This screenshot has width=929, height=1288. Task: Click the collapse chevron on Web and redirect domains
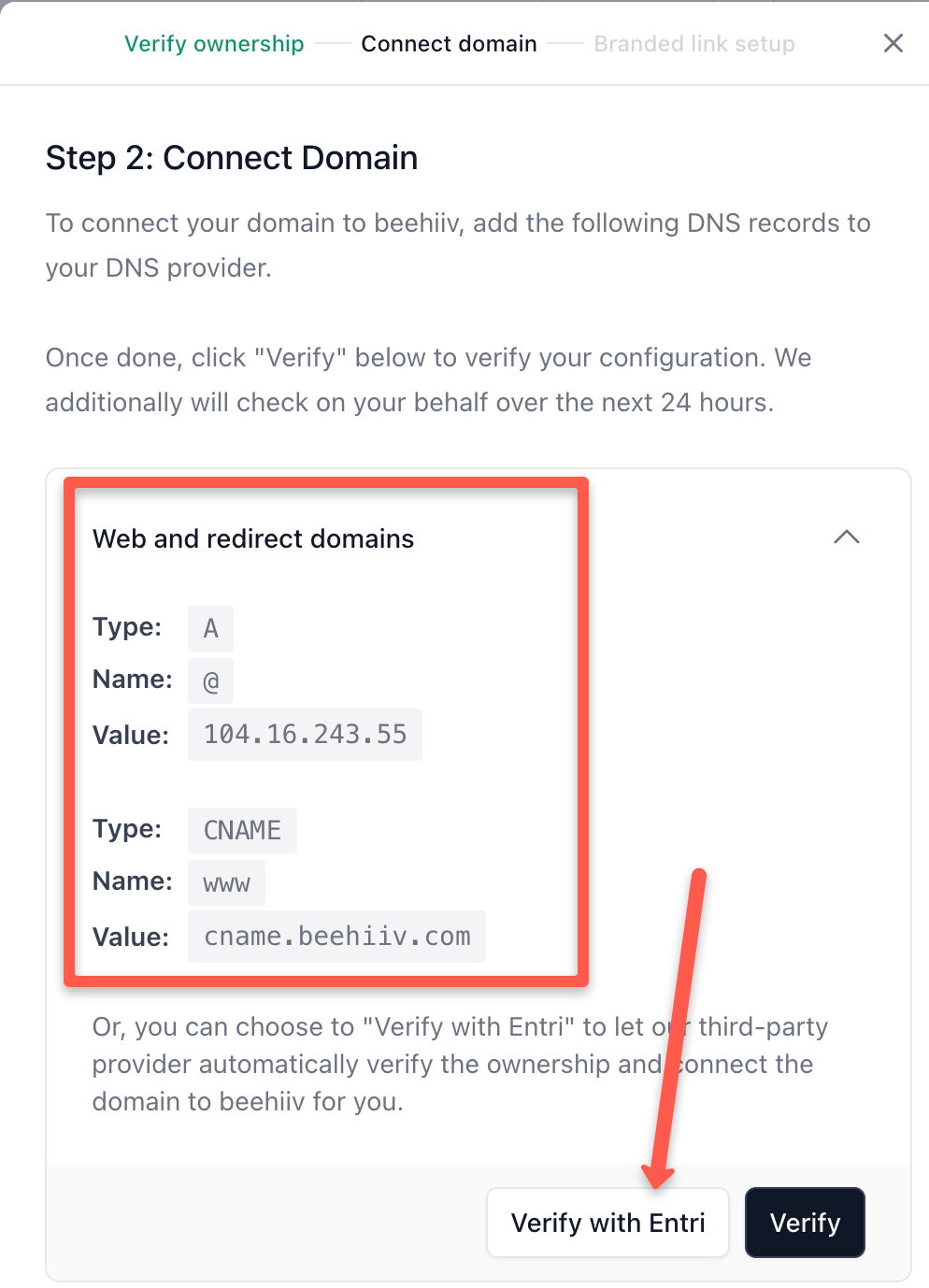[847, 537]
